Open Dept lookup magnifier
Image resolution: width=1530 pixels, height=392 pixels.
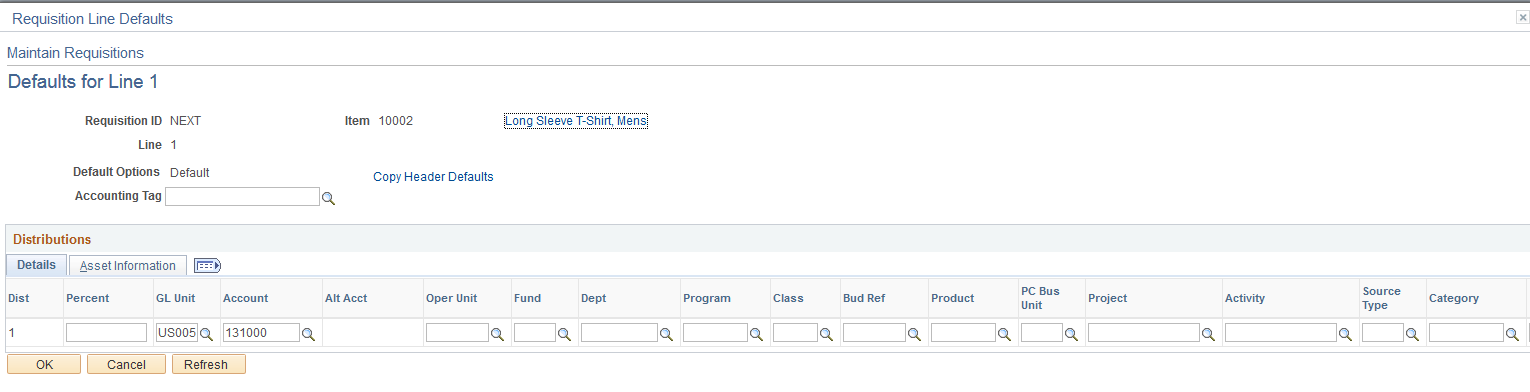[x=667, y=334]
